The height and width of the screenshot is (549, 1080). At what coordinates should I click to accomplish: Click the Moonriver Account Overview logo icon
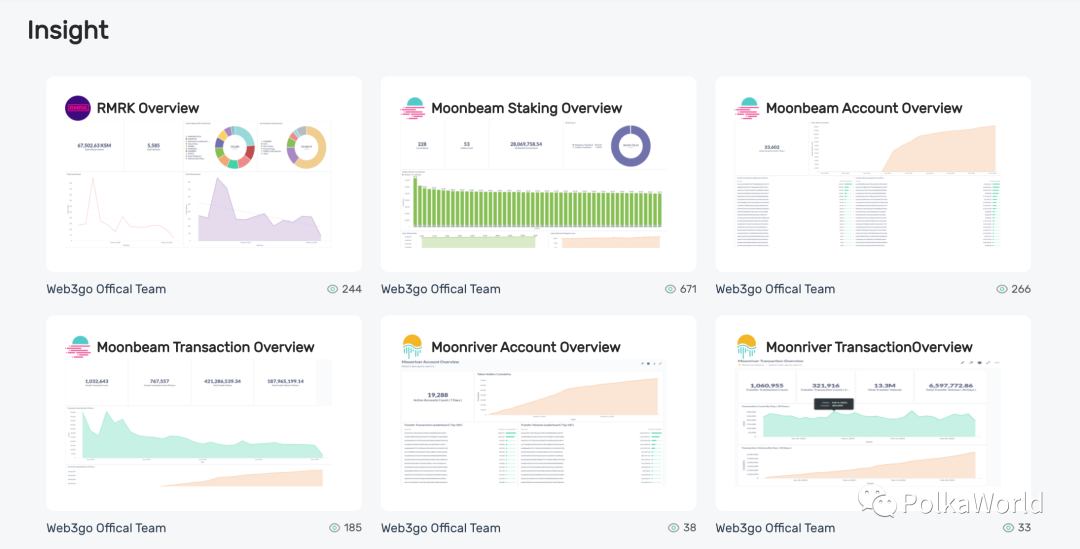point(412,346)
